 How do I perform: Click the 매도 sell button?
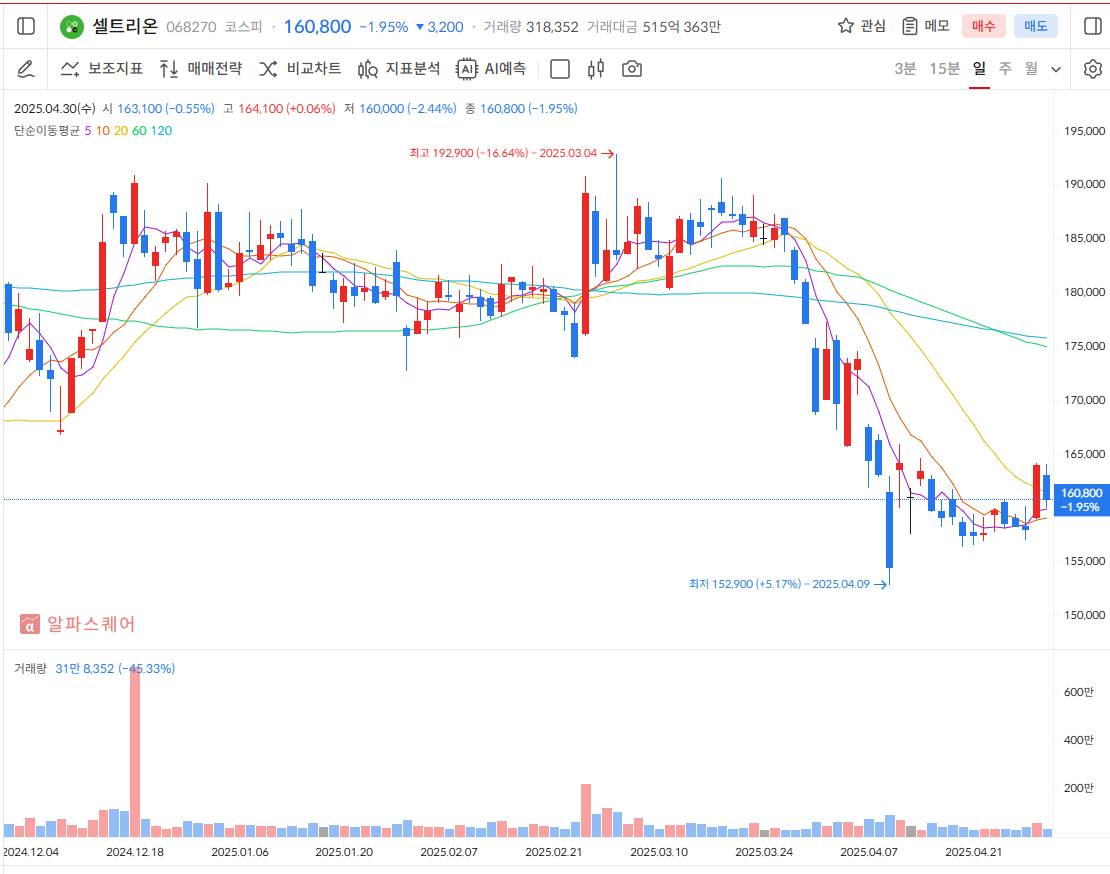pyautogui.click(x=1036, y=26)
